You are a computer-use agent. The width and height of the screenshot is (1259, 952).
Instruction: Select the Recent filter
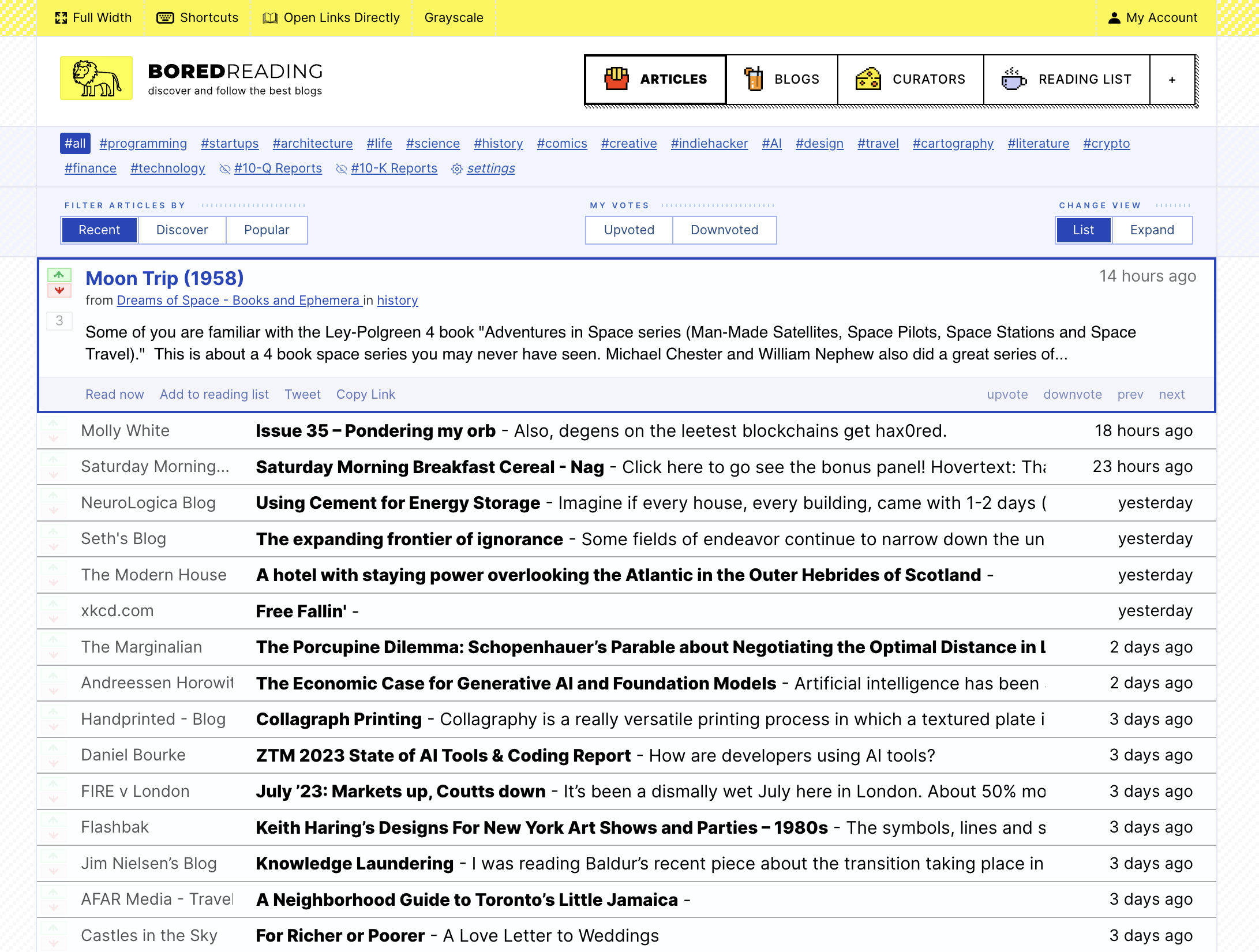pos(99,230)
